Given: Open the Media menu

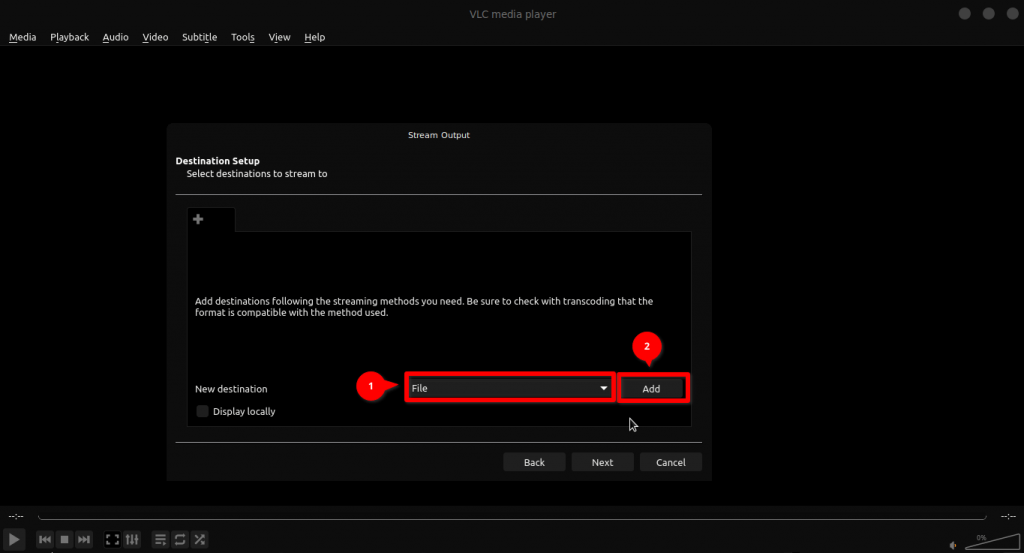Looking at the screenshot, I should (x=22, y=37).
